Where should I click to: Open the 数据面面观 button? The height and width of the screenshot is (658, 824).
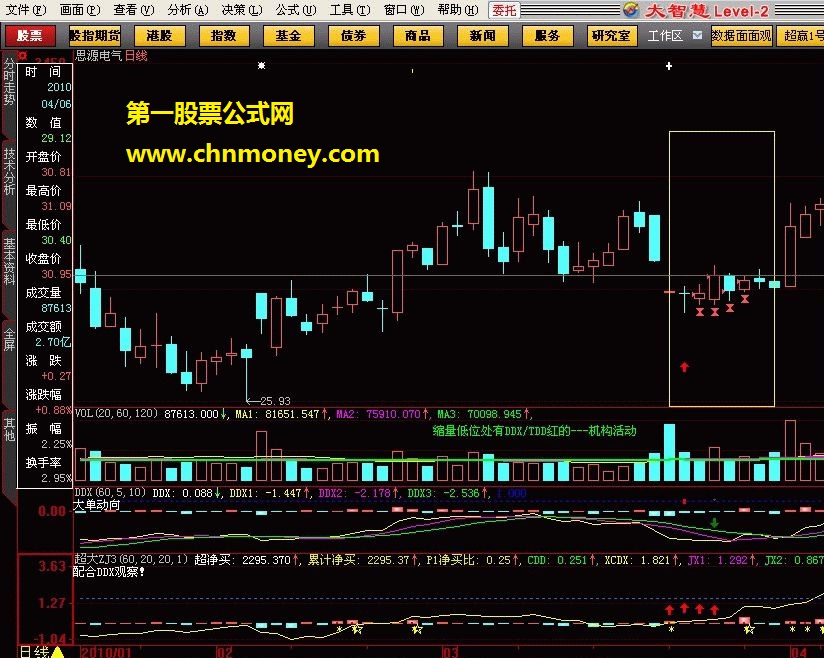click(741, 36)
